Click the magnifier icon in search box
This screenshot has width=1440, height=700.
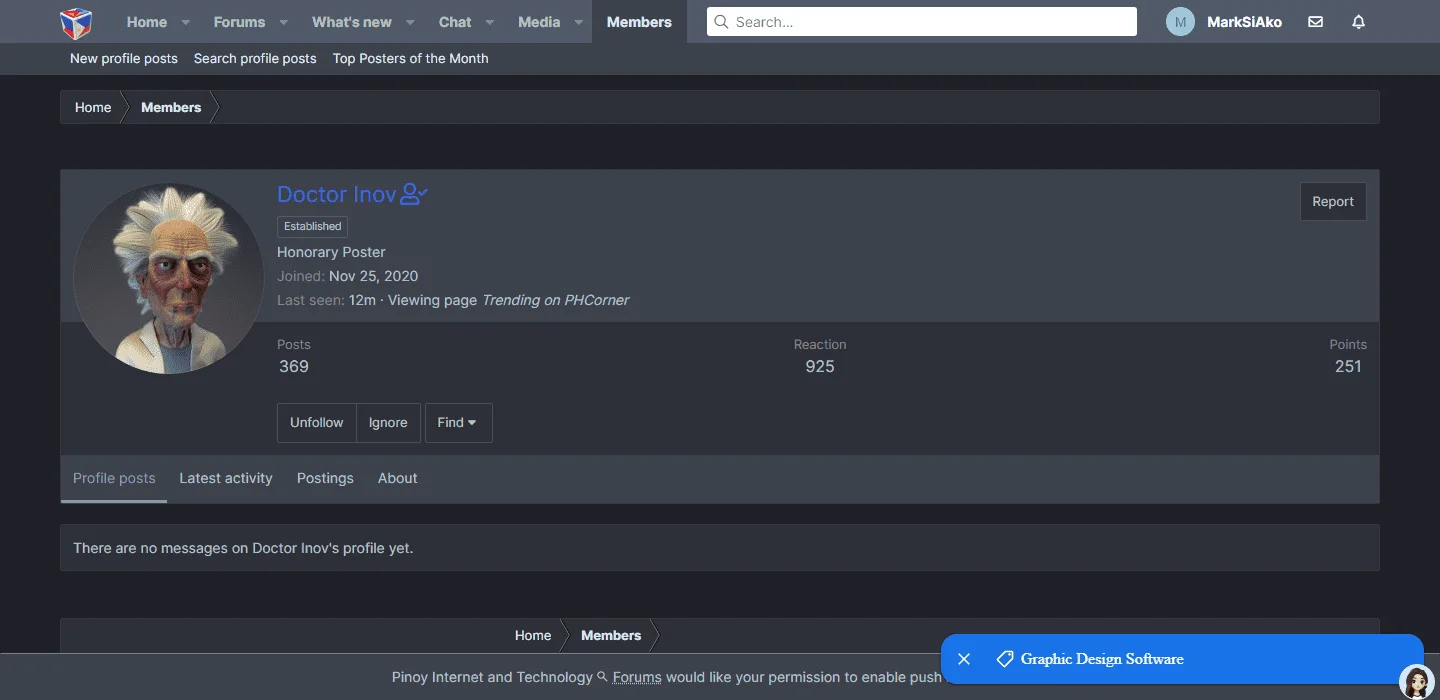(x=721, y=22)
